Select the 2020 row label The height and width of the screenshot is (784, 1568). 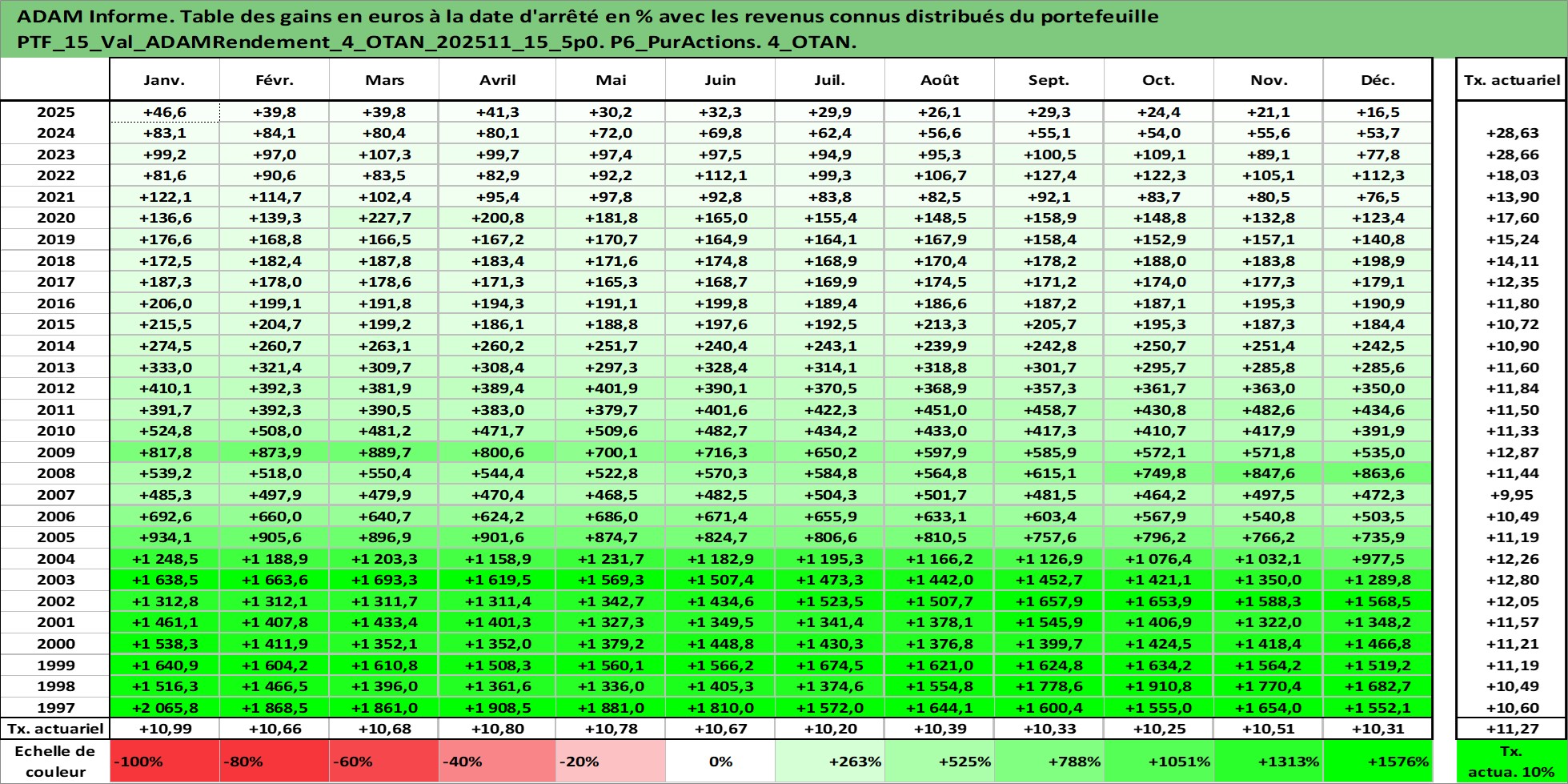(x=54, y=218)
